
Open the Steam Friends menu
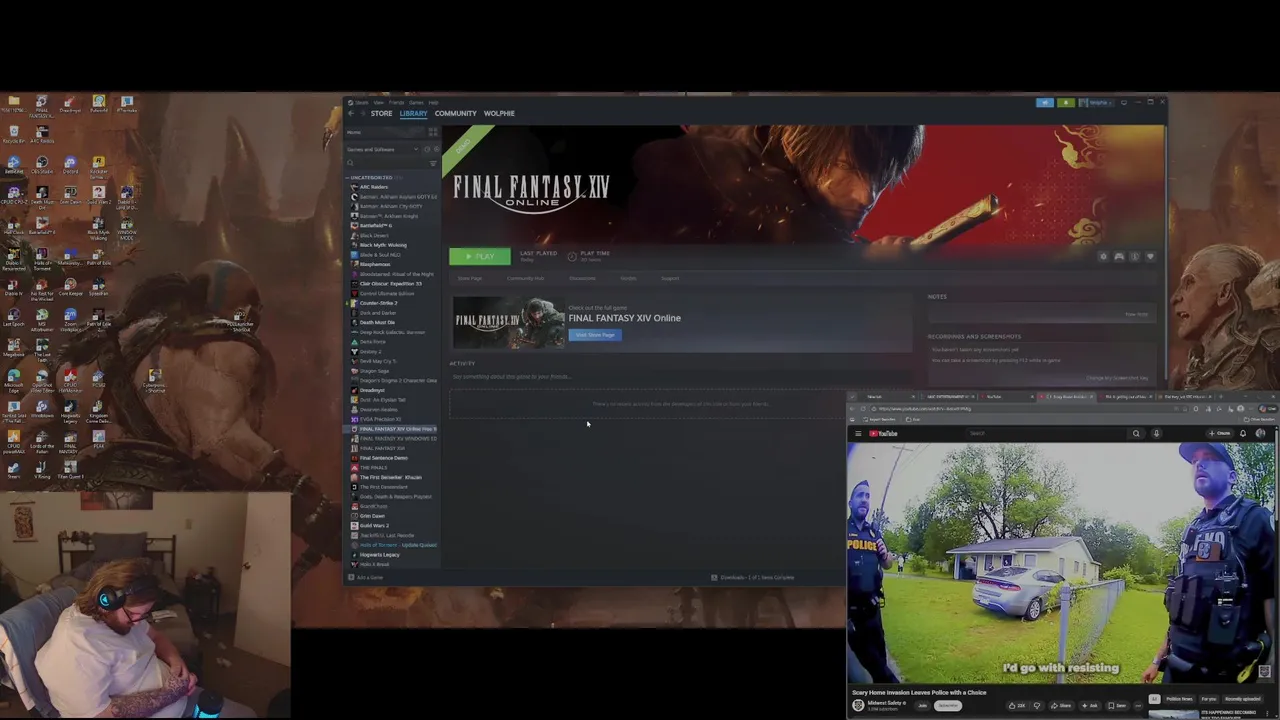[x=396, y=102]
